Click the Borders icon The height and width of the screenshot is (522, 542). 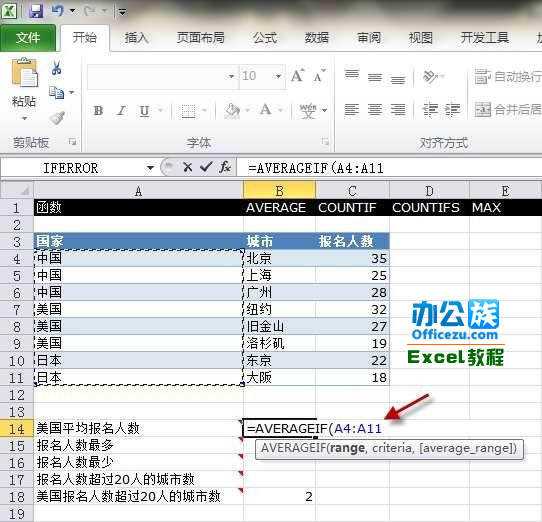click(x=188, y=111)
